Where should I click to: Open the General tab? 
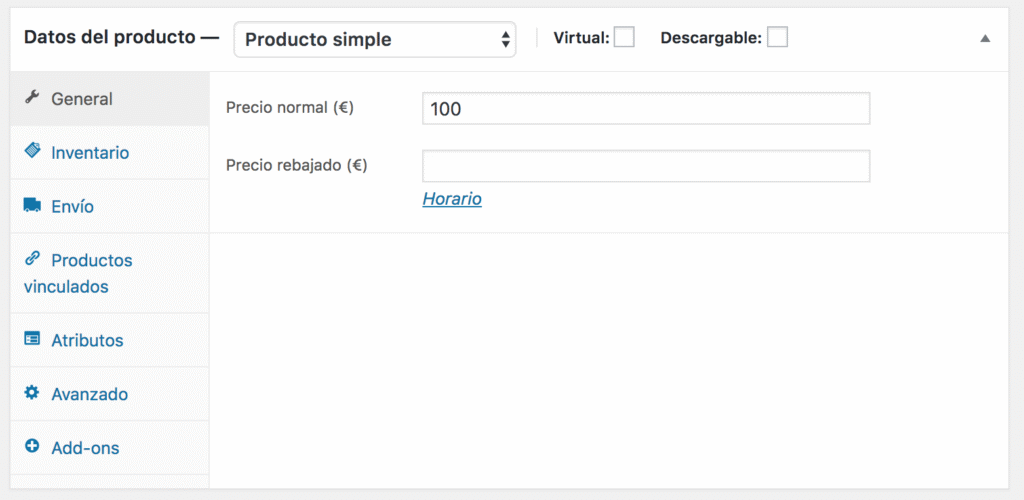coord(110,99)
